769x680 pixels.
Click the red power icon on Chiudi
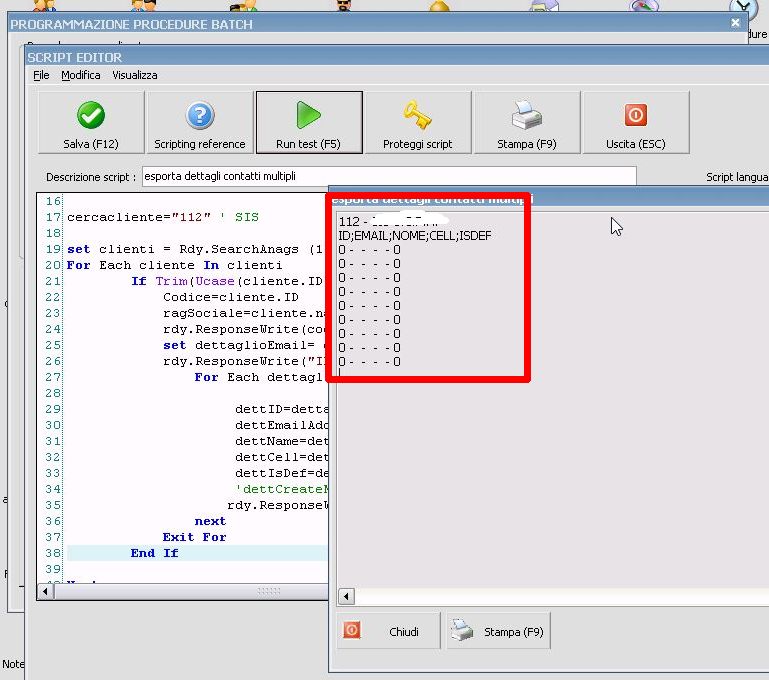coord(352,630)
